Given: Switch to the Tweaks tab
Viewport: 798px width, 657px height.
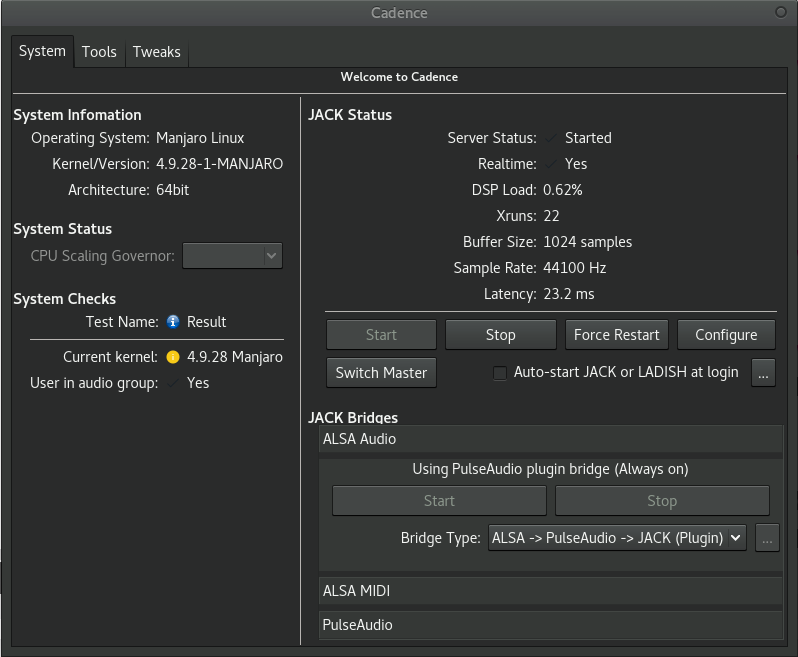Looking at the screenshot, I should [x=156, y=52].
